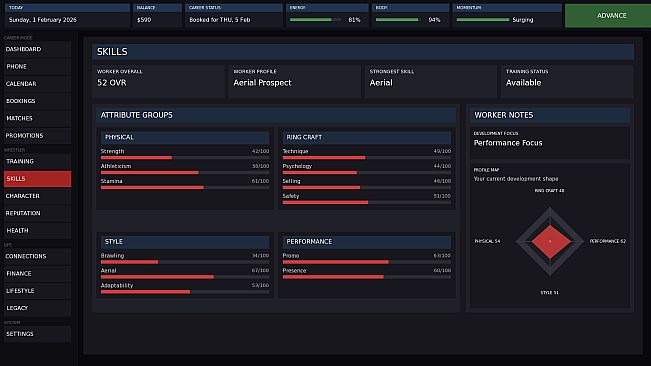Click the Training Status Available card
This screenshot has height=366, width=651.
[567, 81]
